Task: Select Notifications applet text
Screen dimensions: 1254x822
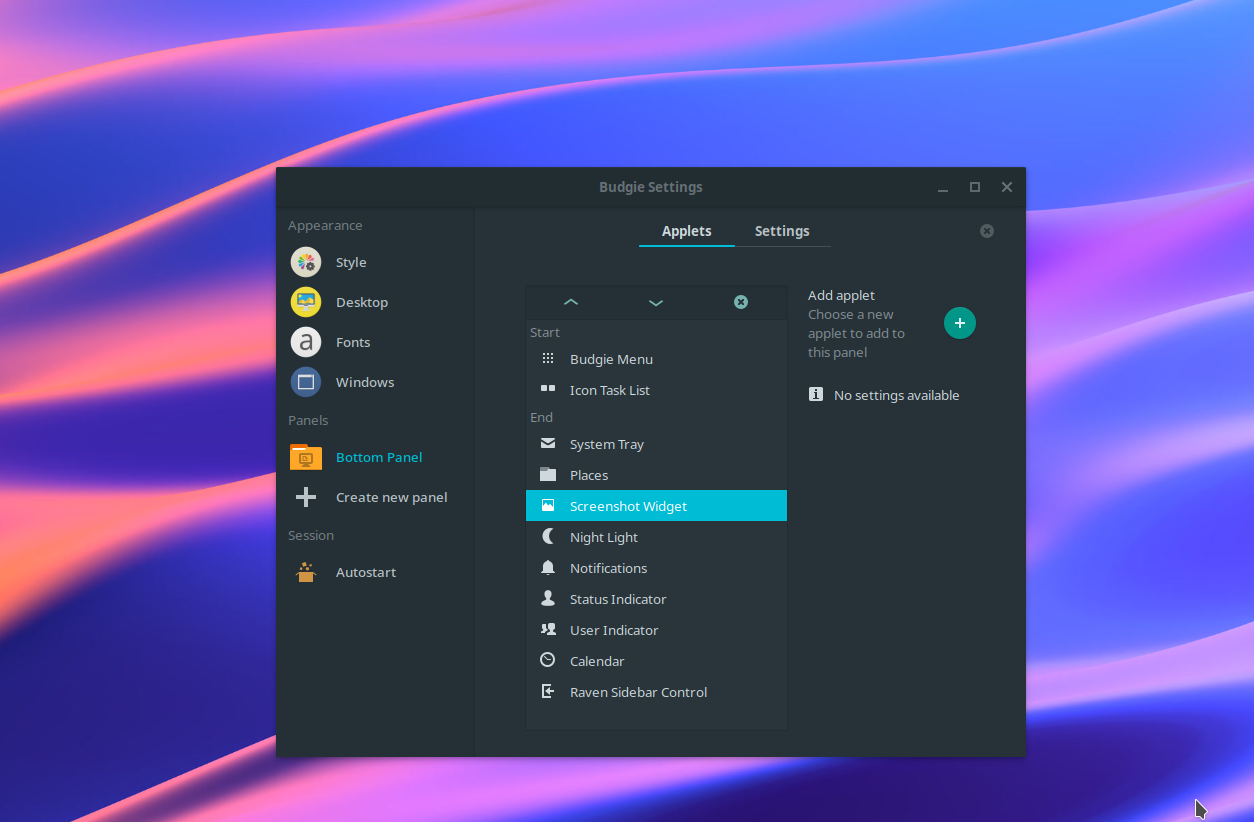Action: click(x=609, y=569)
